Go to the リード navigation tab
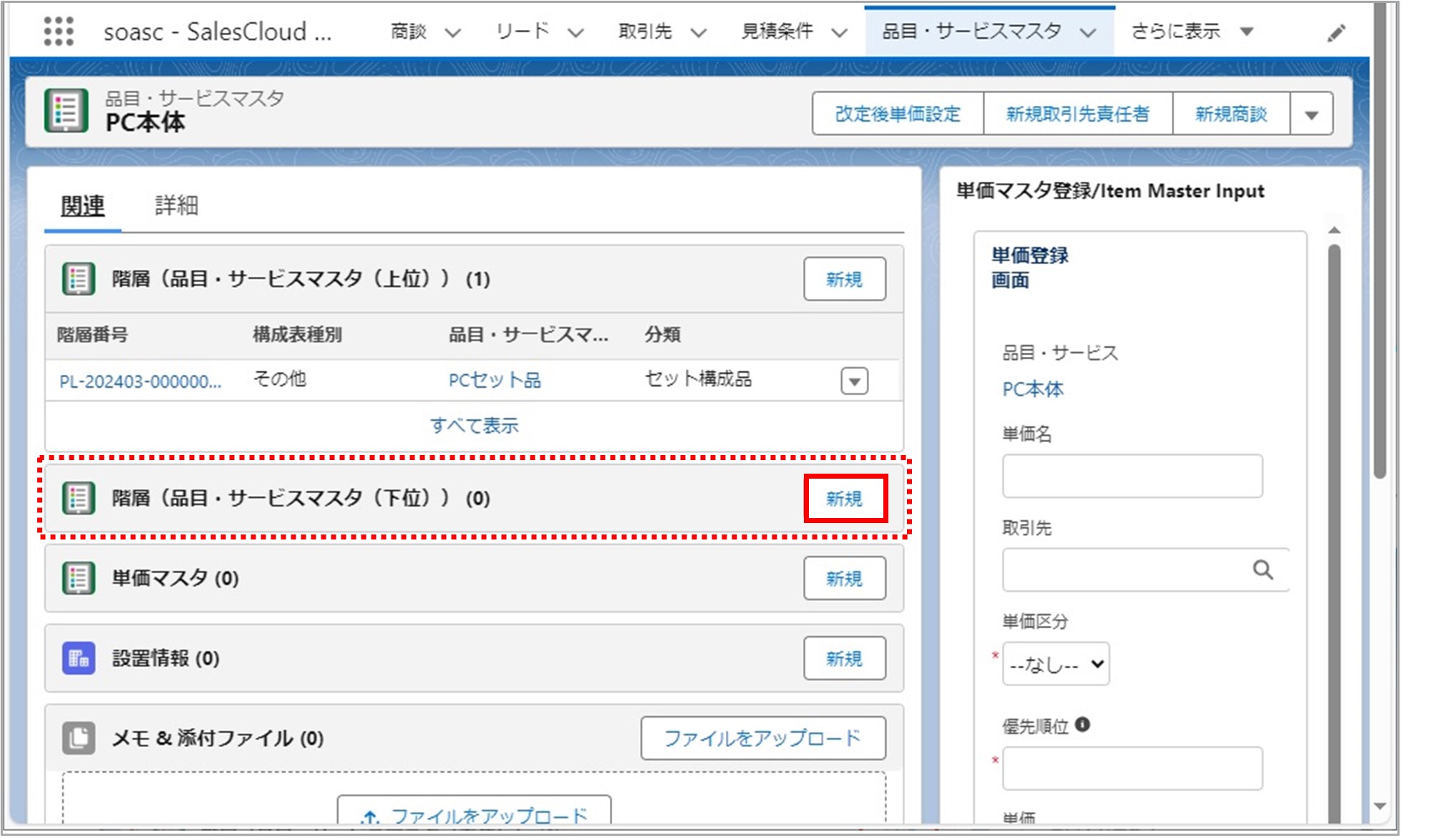 pyautogui.click(x=523, y=31)
